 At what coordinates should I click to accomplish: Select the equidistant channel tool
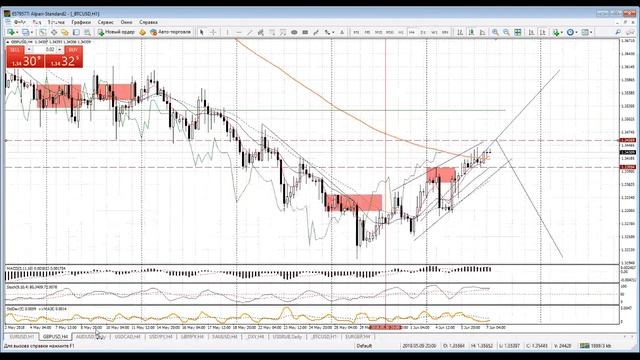click(260, 32)
